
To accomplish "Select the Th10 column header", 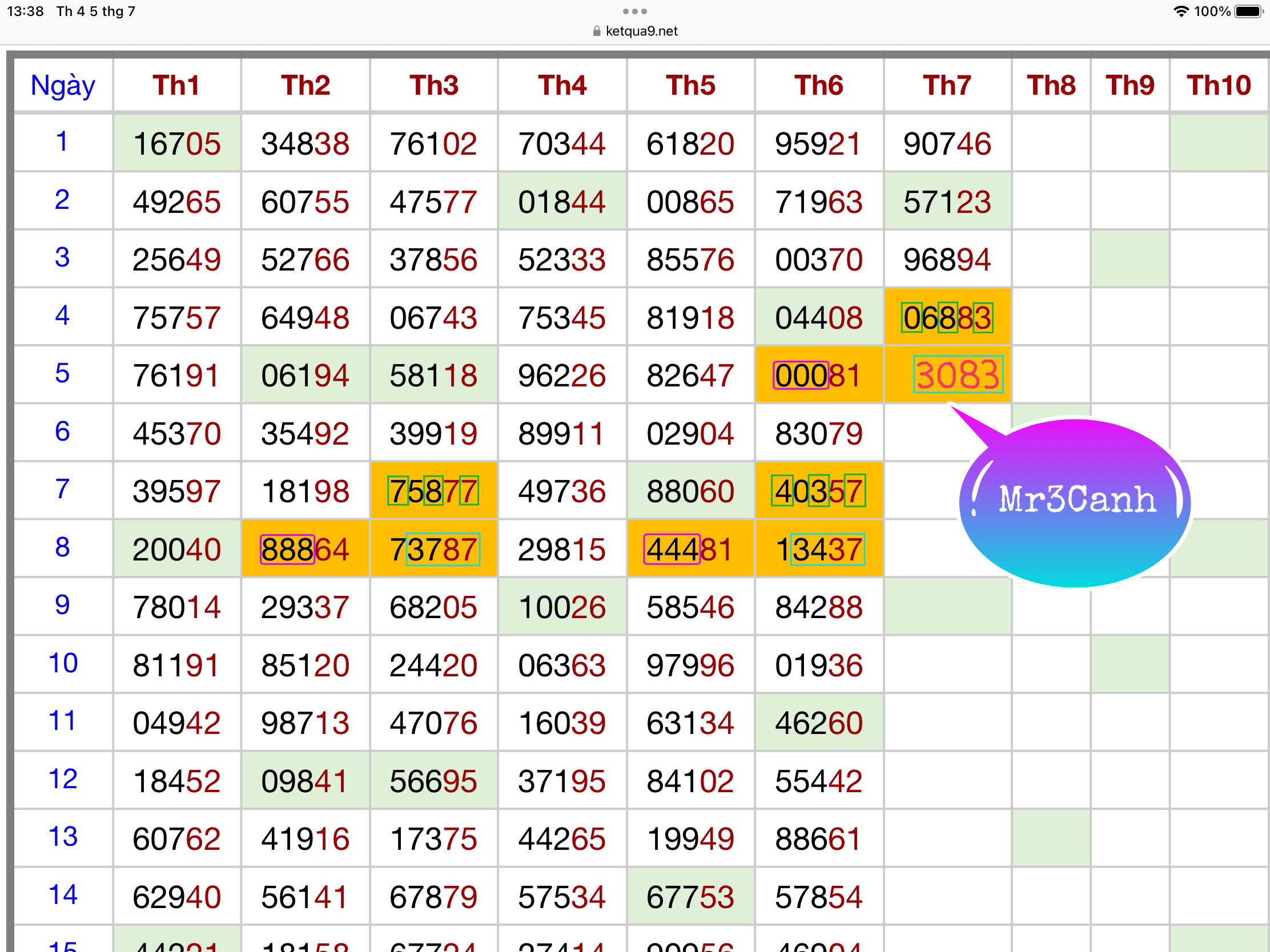I will pyautogui.click(x=1219, y=86).
